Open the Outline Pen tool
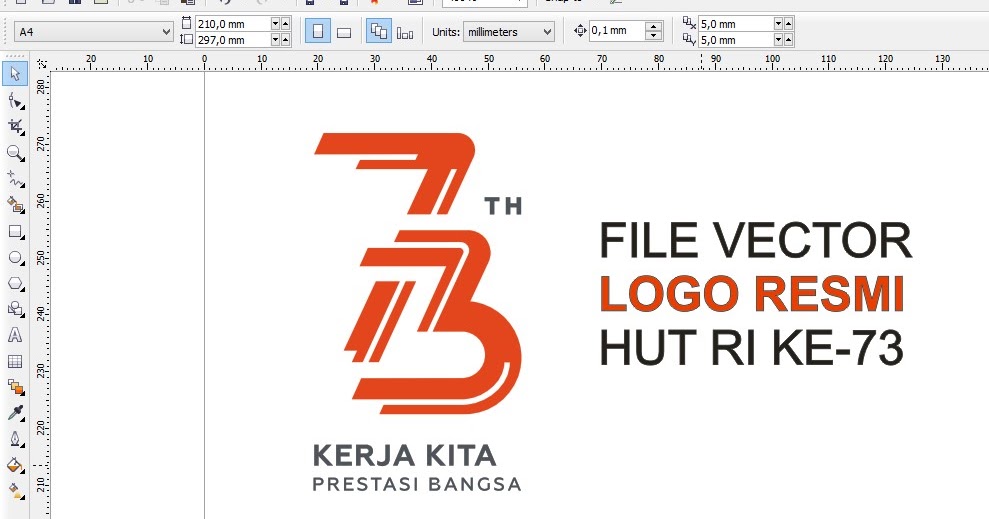This screenshot has height=519, width=989. pyautogui.click(x=15, y=439)
